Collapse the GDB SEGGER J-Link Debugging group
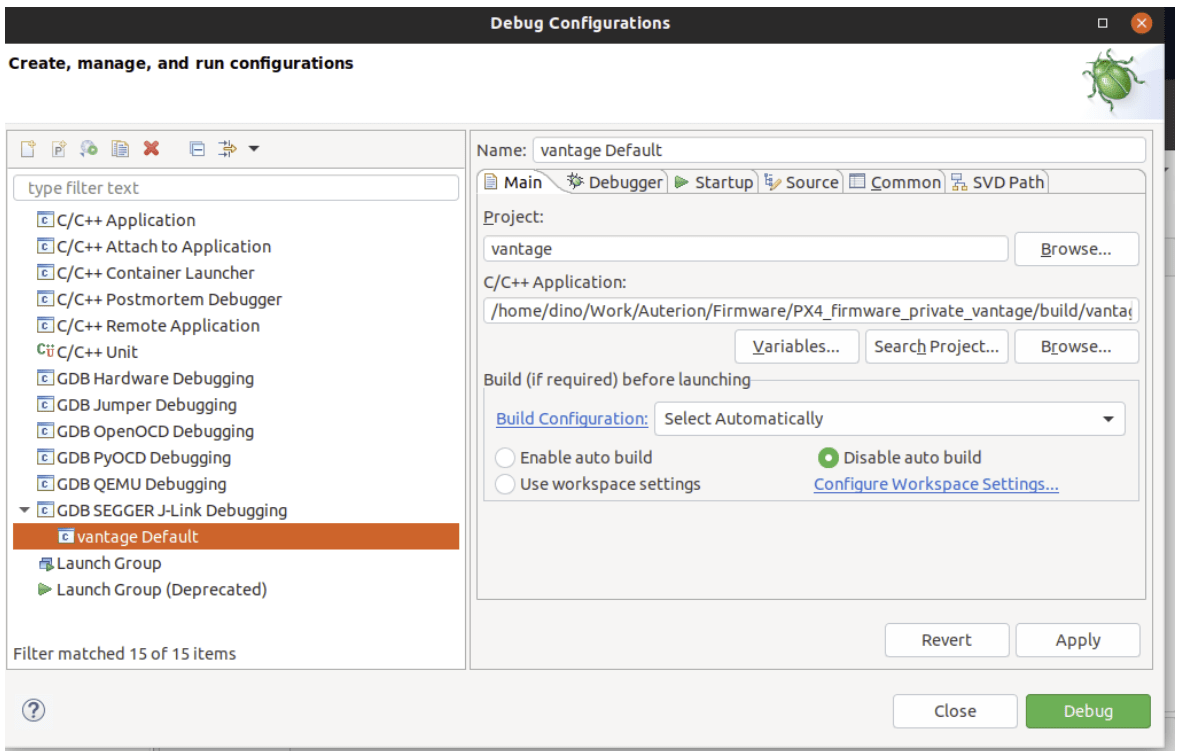The image size is (1179, 753). pos(25,510)
